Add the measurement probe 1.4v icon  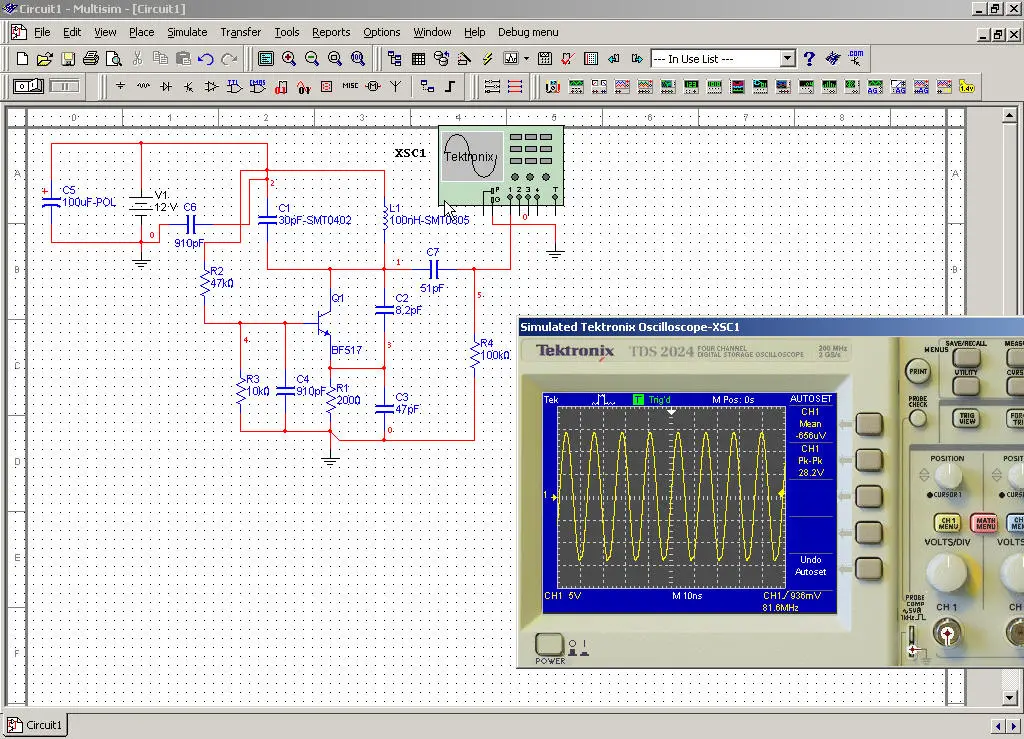point(967,86)
